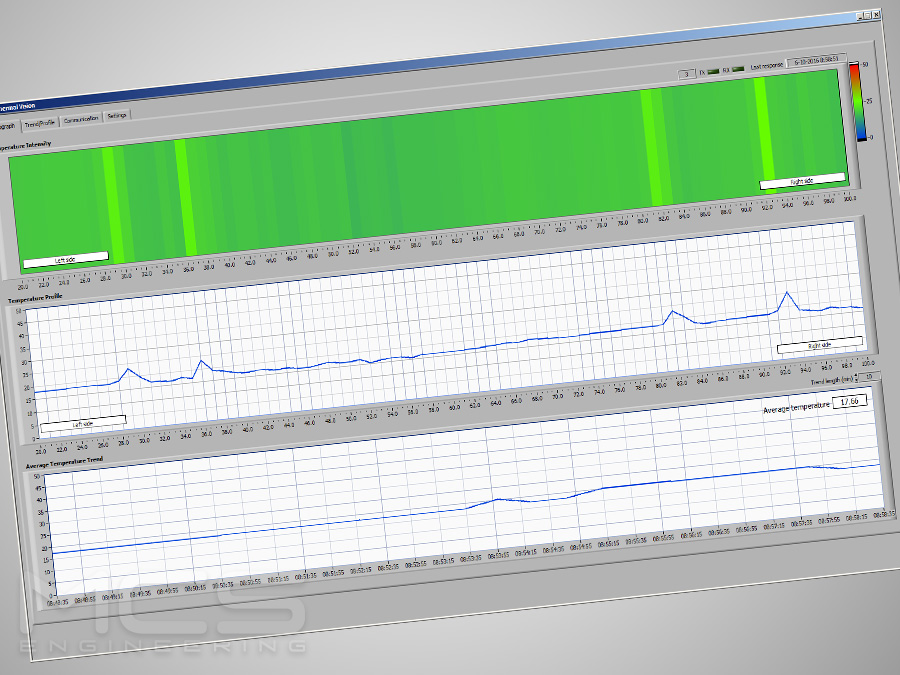The image size is (900, 675).
Task: Open the Communication tab
Action: [x=81, y=119]
